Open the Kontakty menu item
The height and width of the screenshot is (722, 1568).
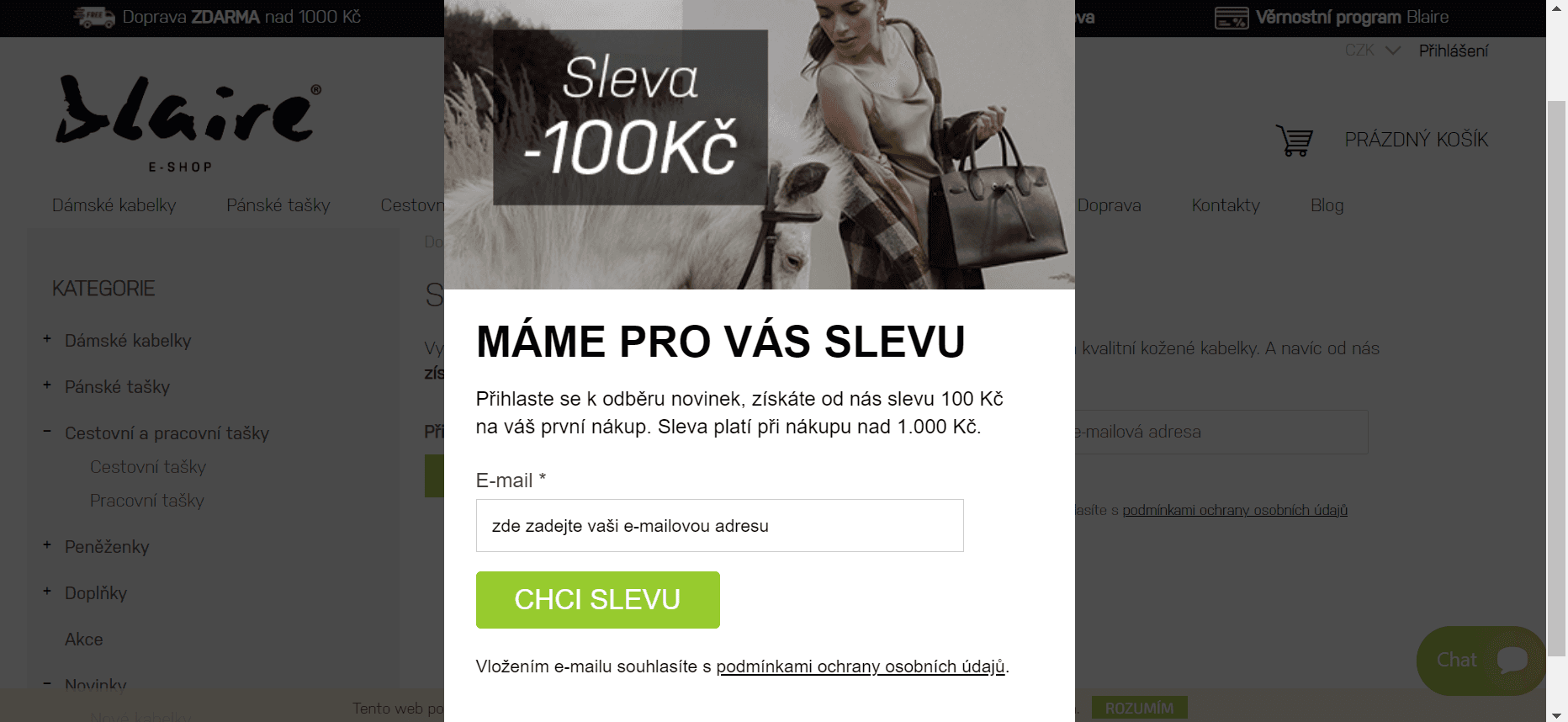tap(1226, 205)
